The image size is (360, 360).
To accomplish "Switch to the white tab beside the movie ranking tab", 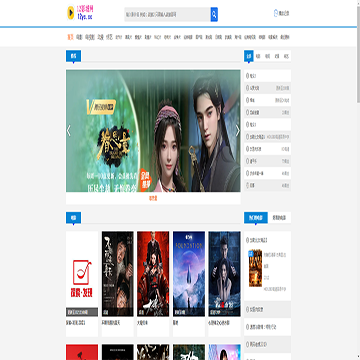I will pos(279,218).
